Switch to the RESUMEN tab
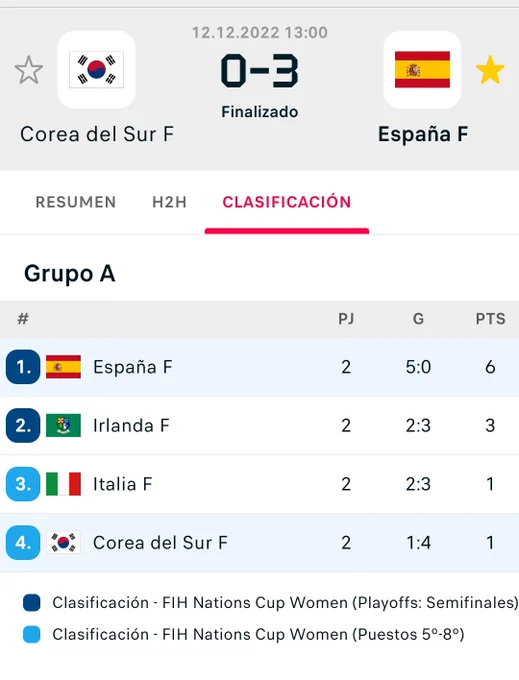The height and width of the screenshot is (680, 519). (76, 202)
